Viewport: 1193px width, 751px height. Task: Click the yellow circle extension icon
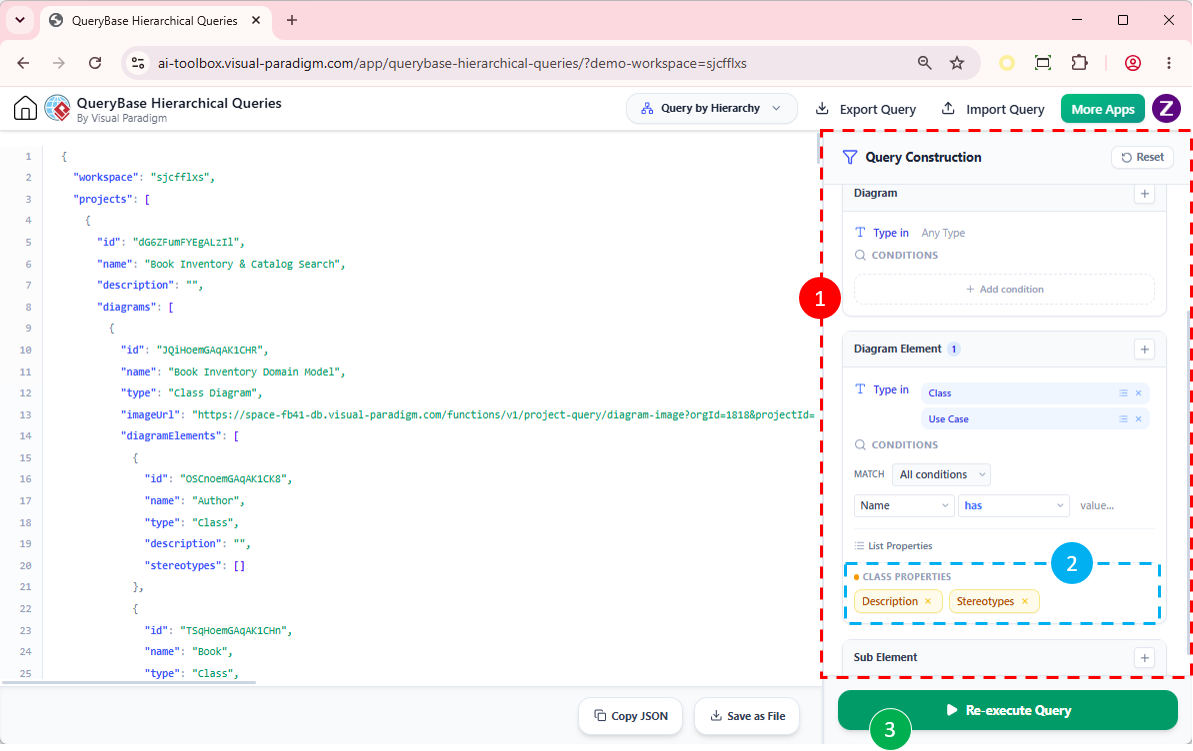click(x=1007, y=63)
